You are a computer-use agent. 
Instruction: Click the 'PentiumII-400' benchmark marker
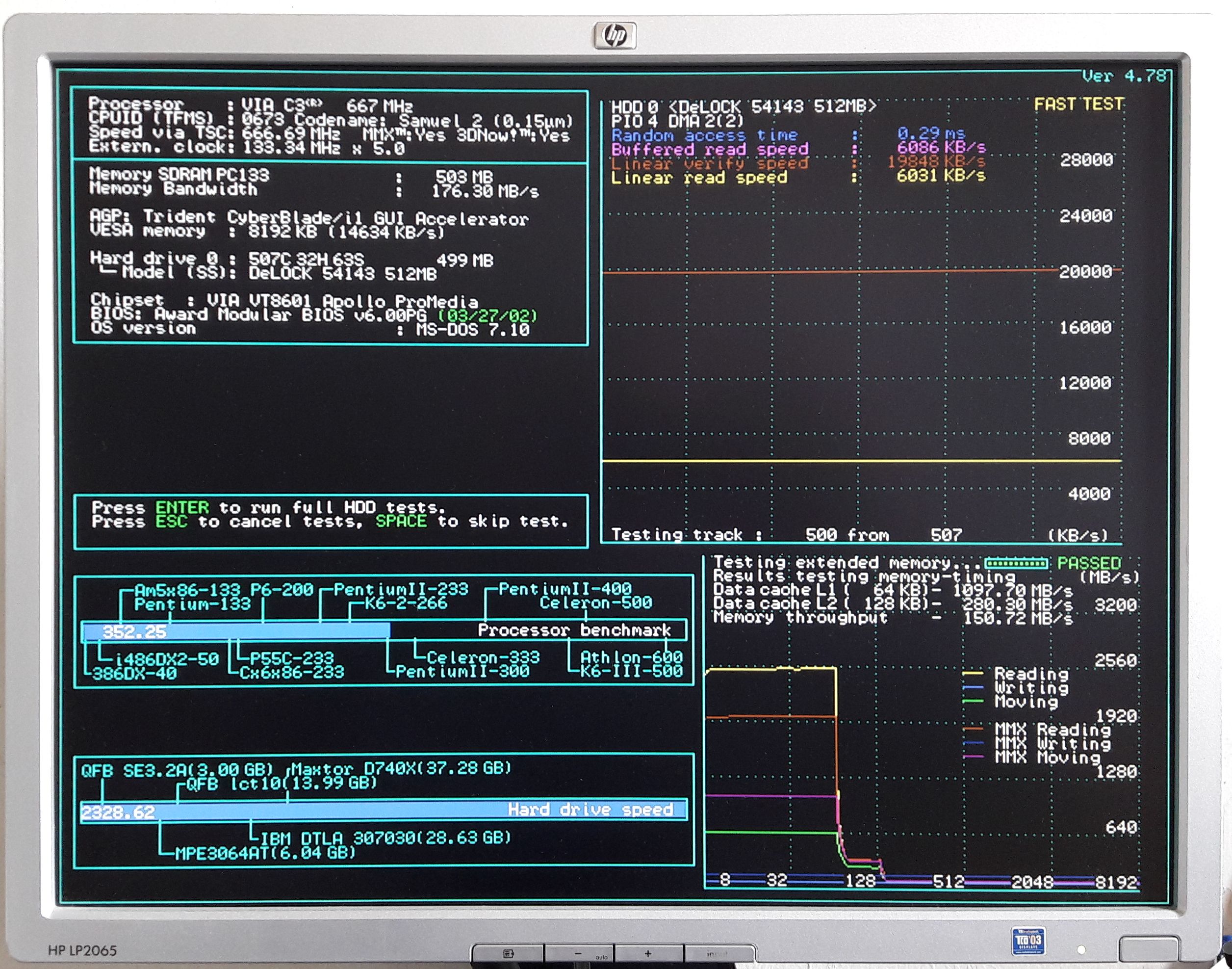[x=565, y=589]
